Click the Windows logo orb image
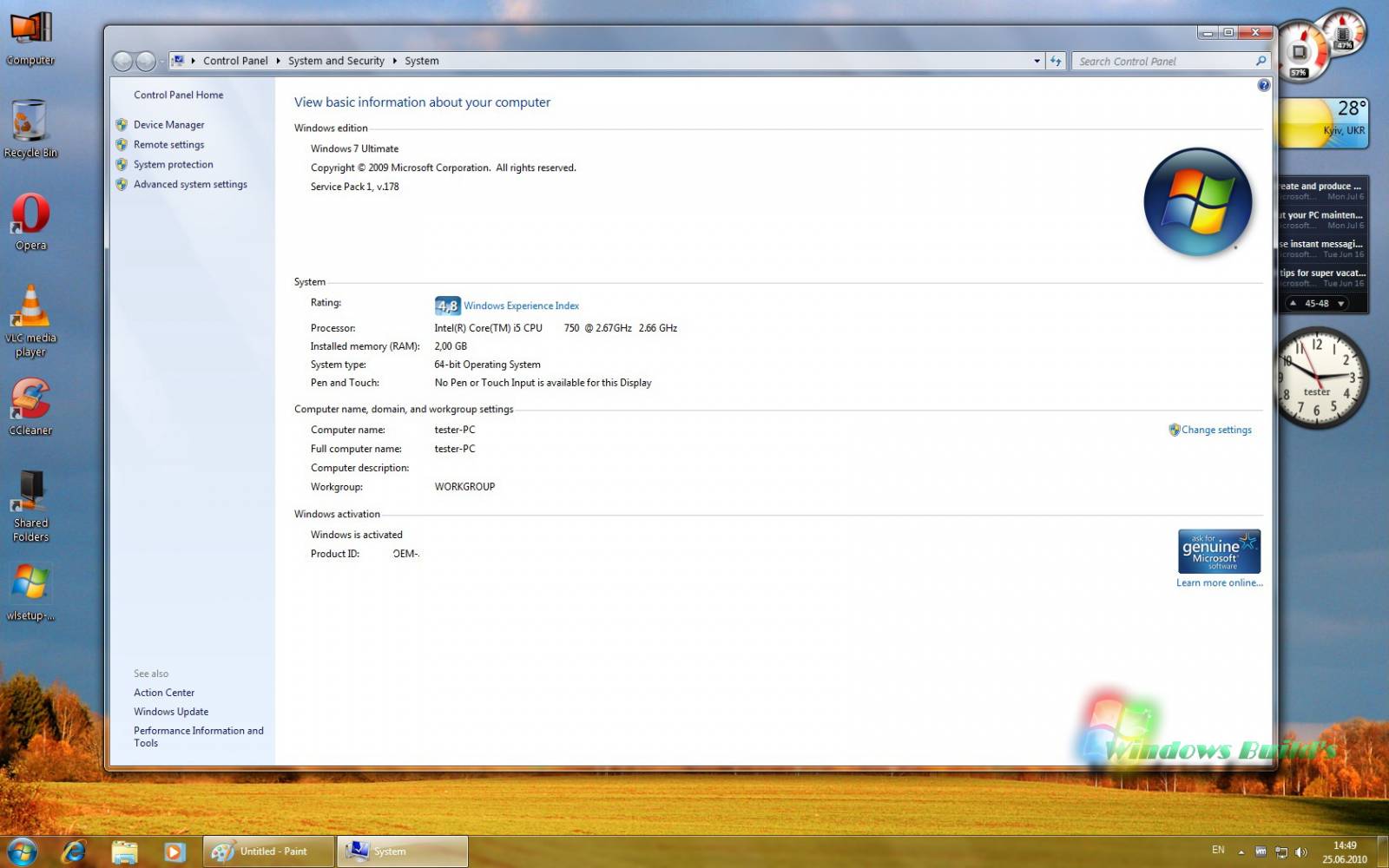 coord(1198,202)
